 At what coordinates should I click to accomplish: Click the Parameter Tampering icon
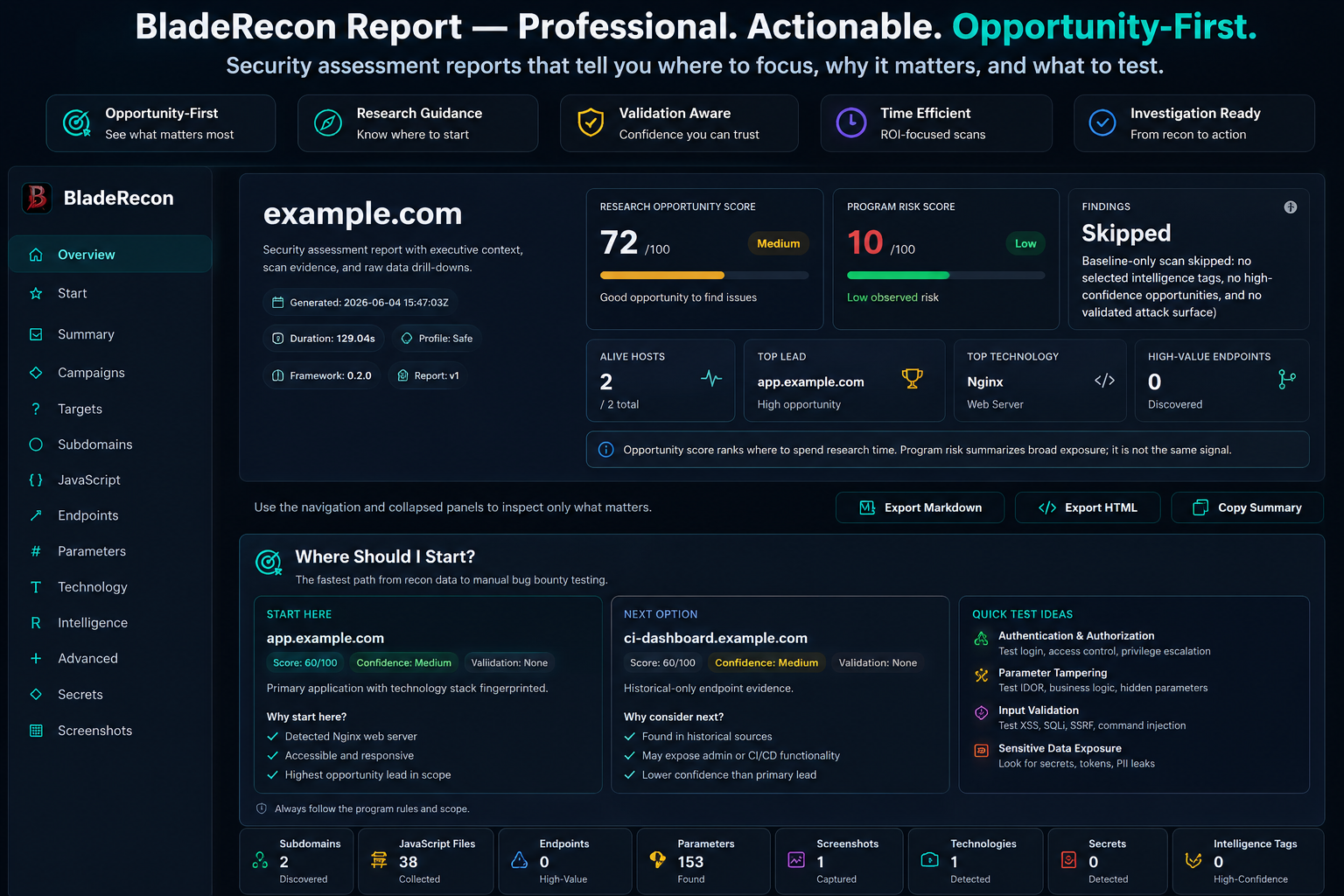point(982,675)
